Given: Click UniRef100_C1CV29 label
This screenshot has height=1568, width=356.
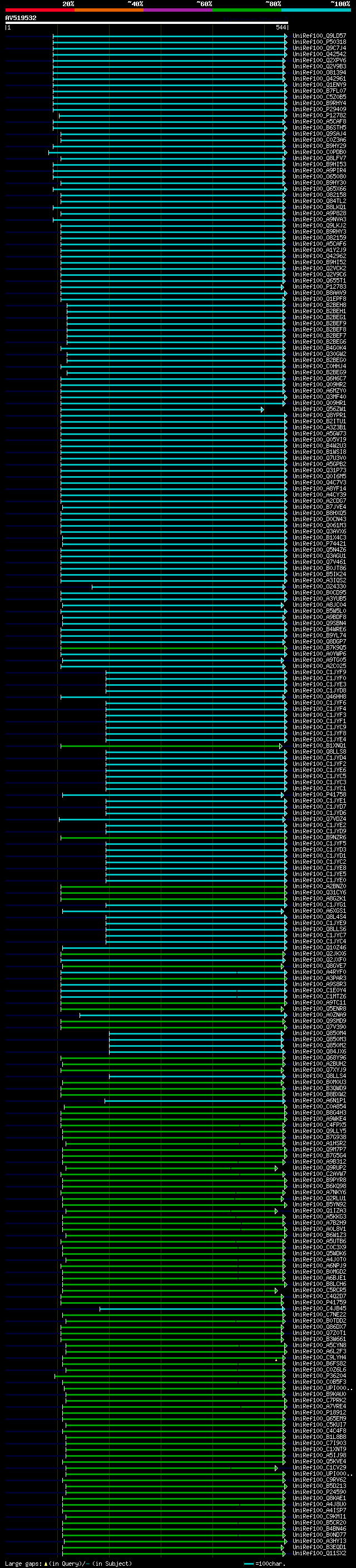Looking at the screenshot, I should 319,1467.
